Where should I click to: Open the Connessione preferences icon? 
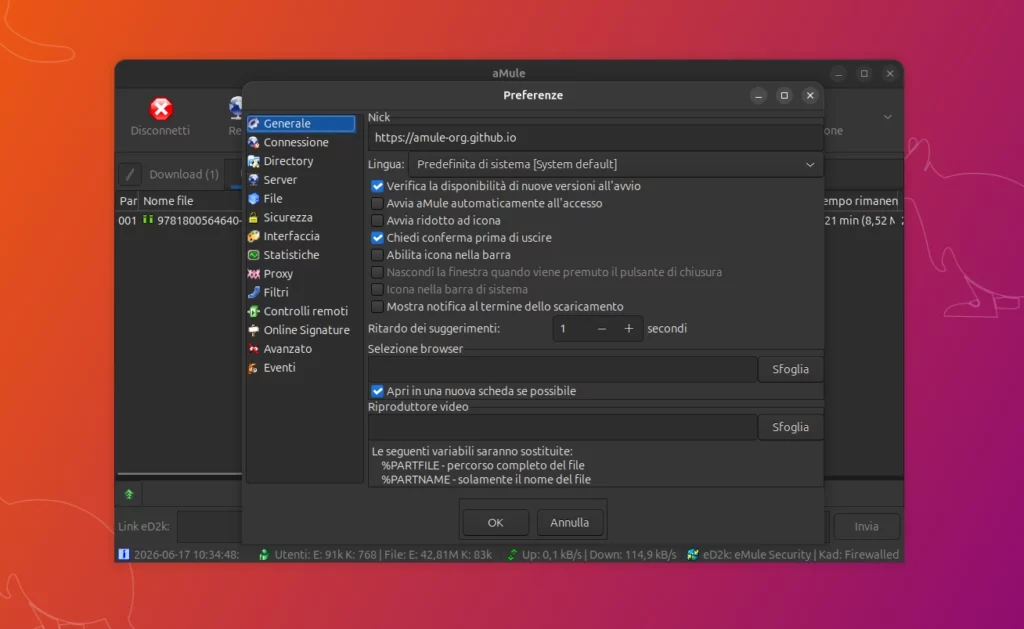click(x=253, y=142)
